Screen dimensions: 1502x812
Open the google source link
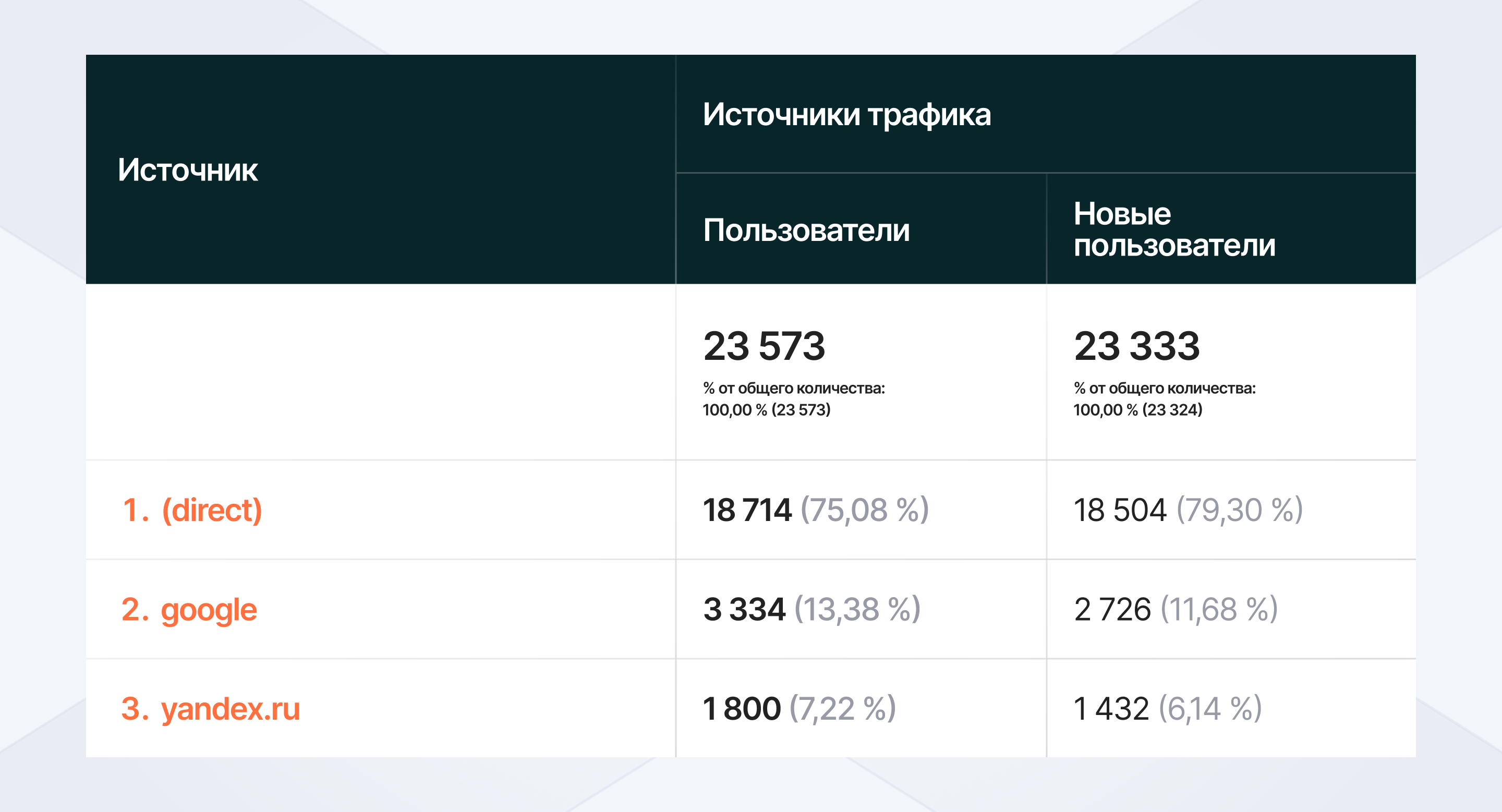tap(208, 610)
